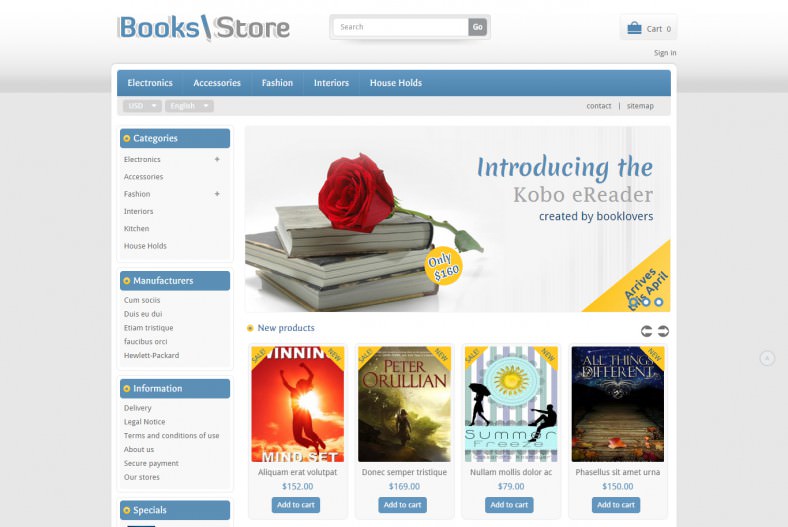Select the second banner slide dot
The width and height of the screenshot is (788, 527).
[x=646, y=302]
